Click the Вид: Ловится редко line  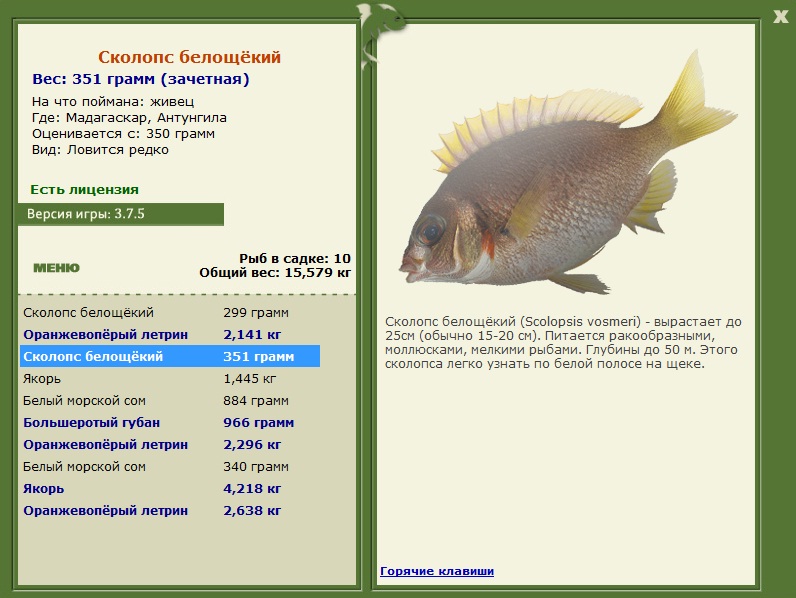coord(100,150)
